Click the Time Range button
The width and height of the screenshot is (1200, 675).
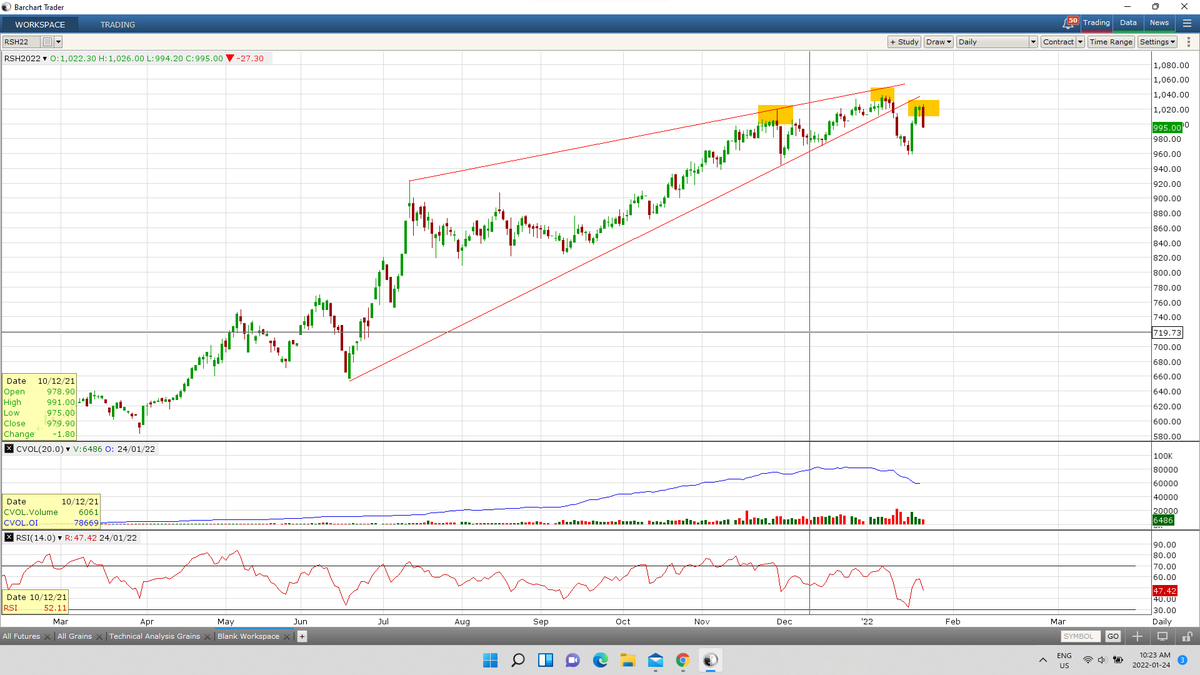pos(1111,42)
